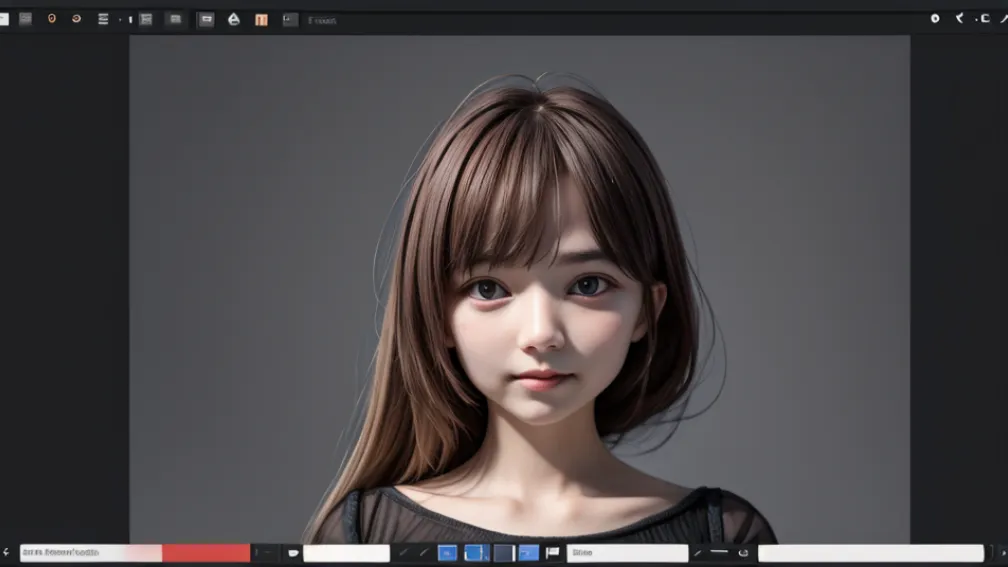Screen dimensions: 1008x567
Task: Click the dark navy square in bottom bar
Action: [x=504, y=553]
